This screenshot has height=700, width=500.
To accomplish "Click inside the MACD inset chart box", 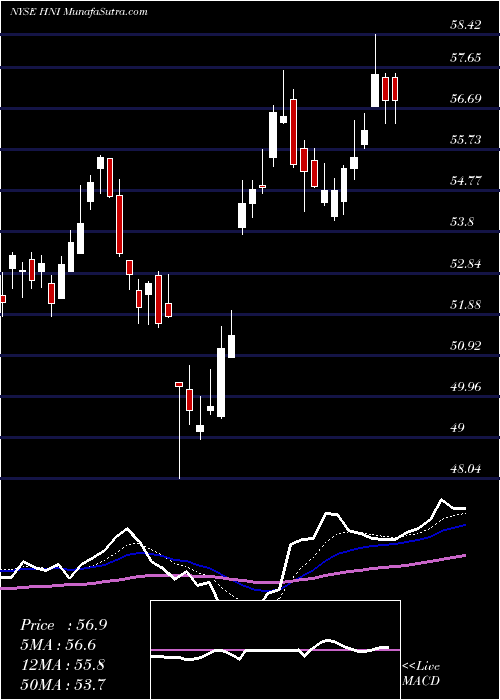I will (x=275, y=650).
